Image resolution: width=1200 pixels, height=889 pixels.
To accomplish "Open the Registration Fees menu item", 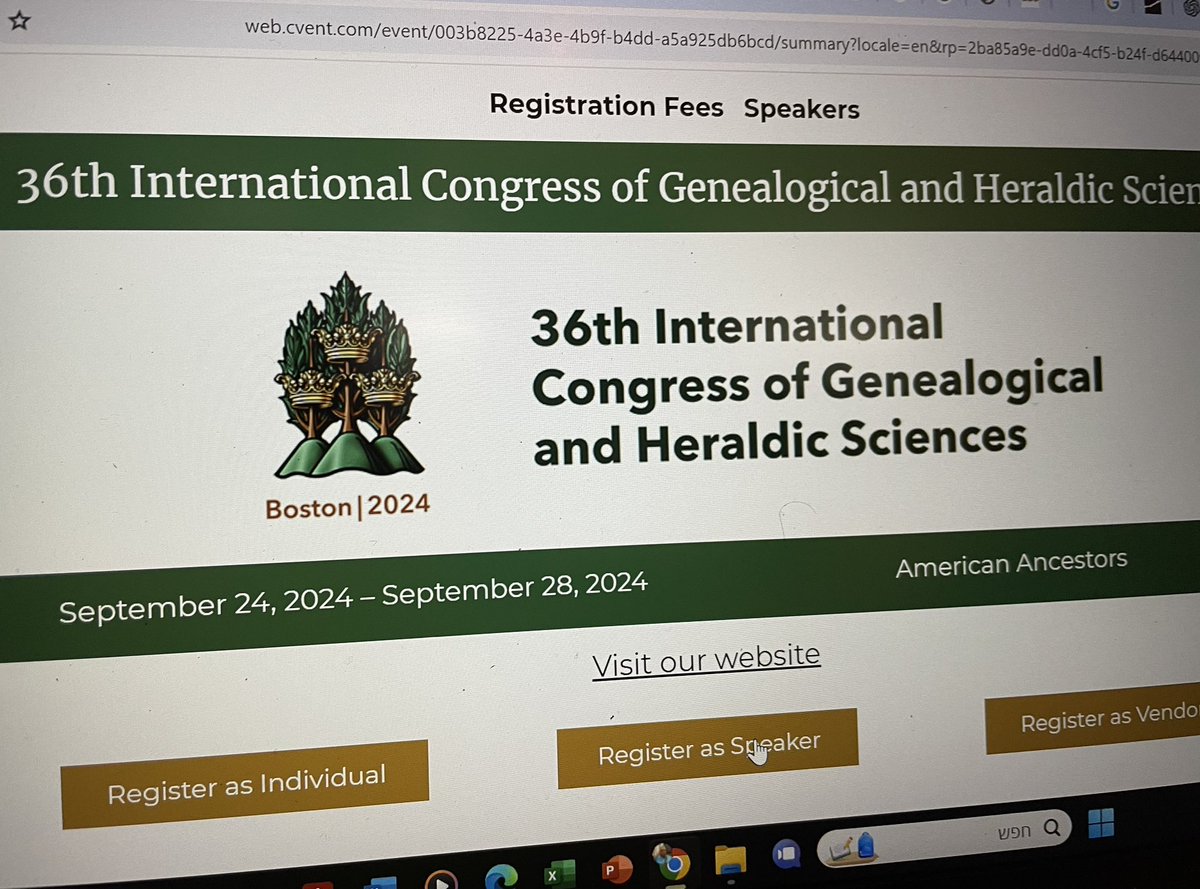I will point(607,105).
